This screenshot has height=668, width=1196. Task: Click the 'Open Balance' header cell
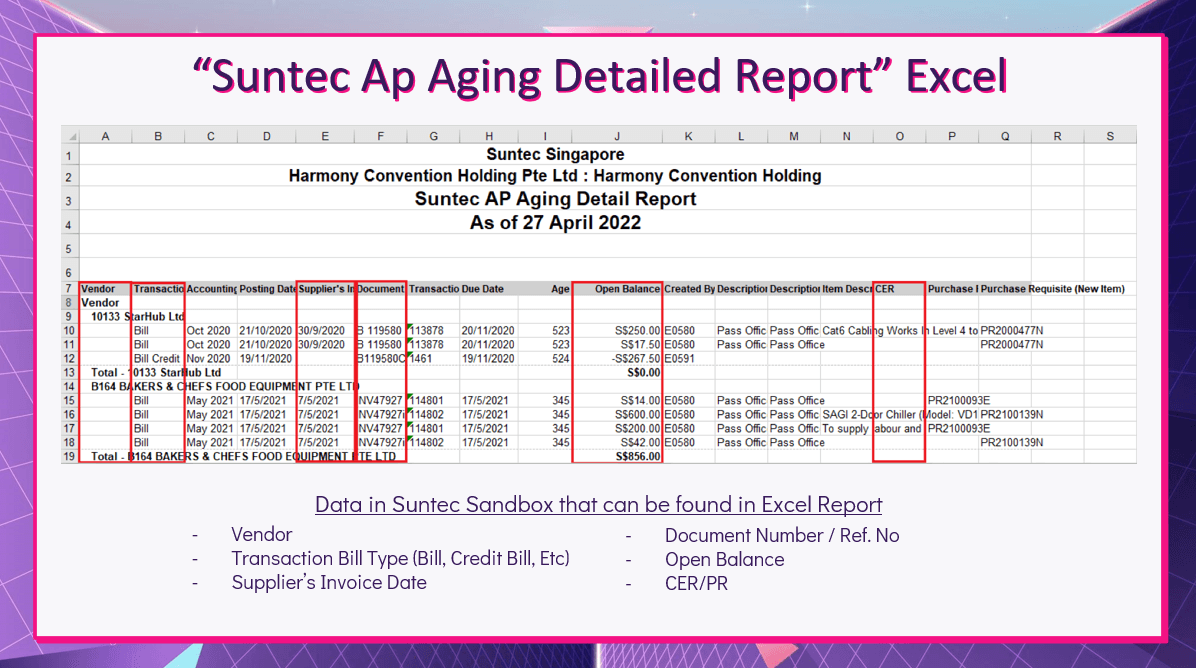(x=627, y=289)
